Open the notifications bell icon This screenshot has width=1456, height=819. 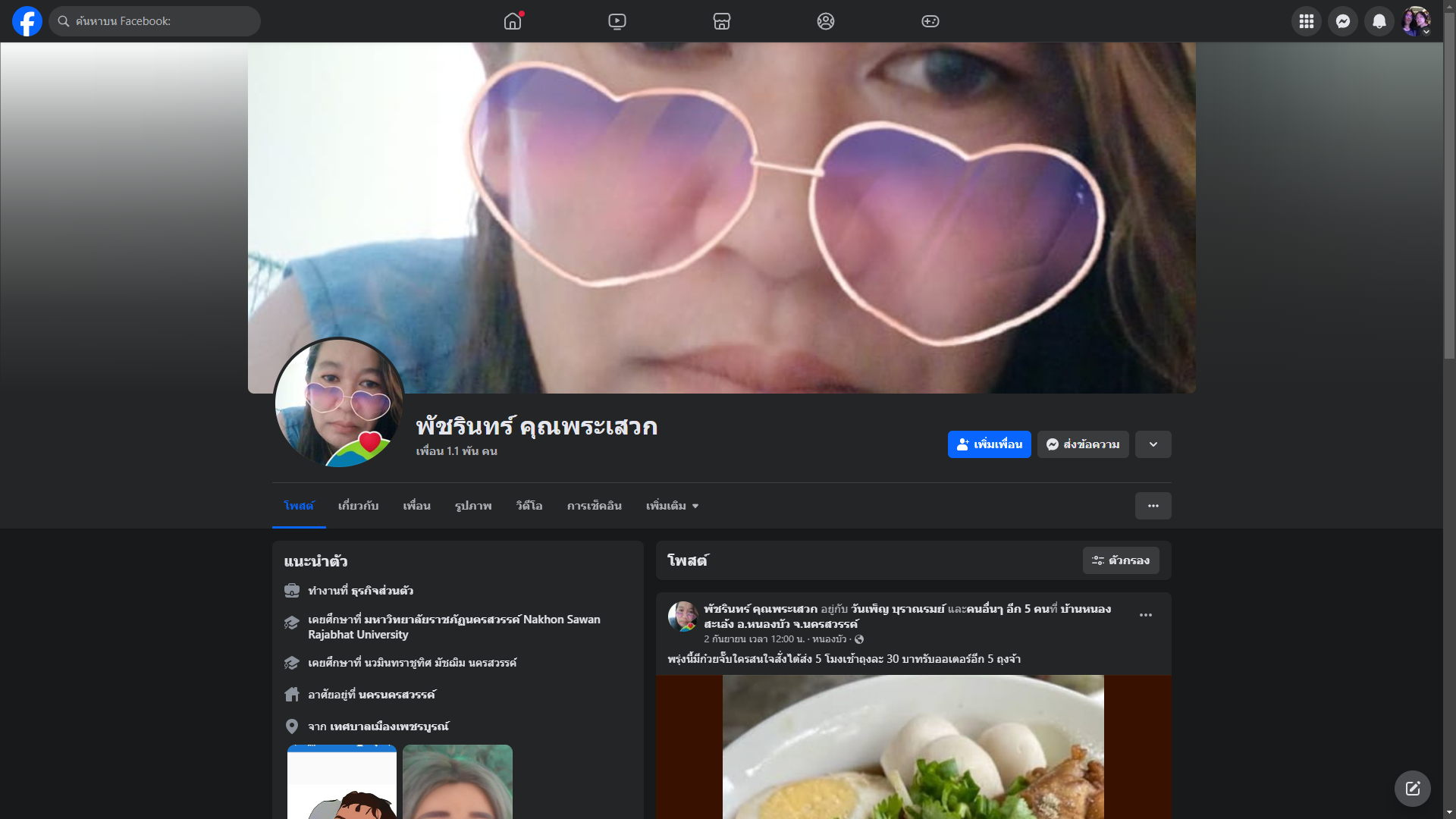click(1379, 21)
